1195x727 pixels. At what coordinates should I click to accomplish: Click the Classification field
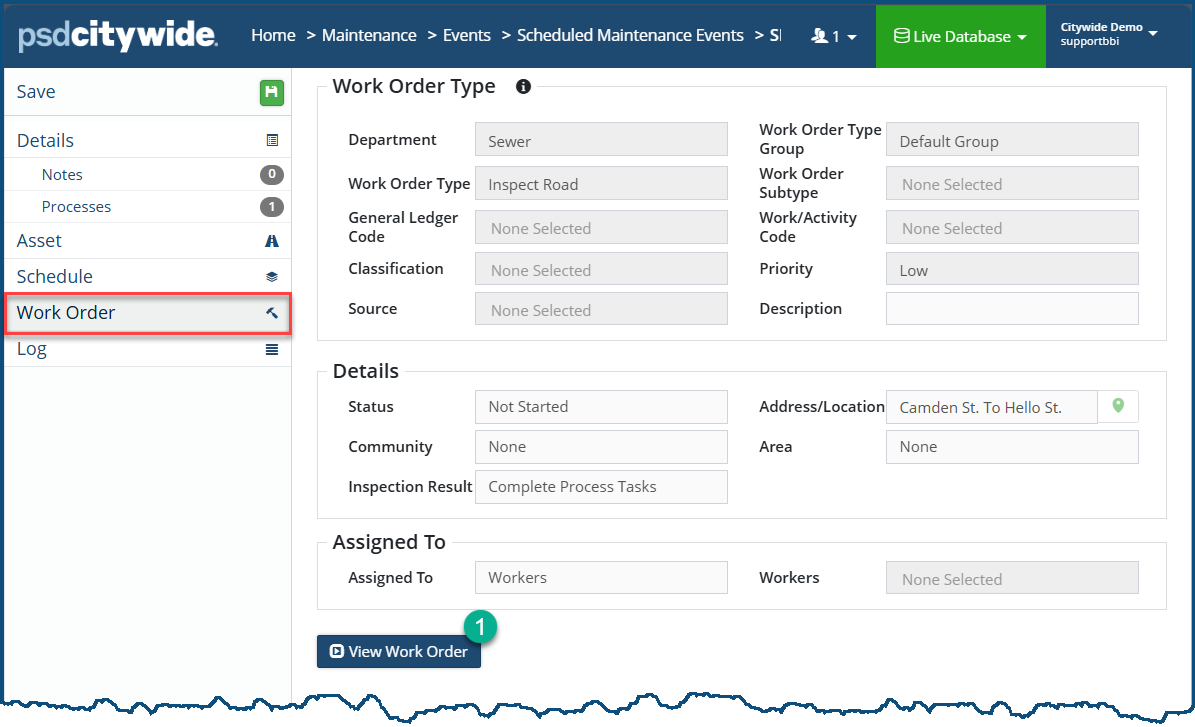(x=601, y=269)
